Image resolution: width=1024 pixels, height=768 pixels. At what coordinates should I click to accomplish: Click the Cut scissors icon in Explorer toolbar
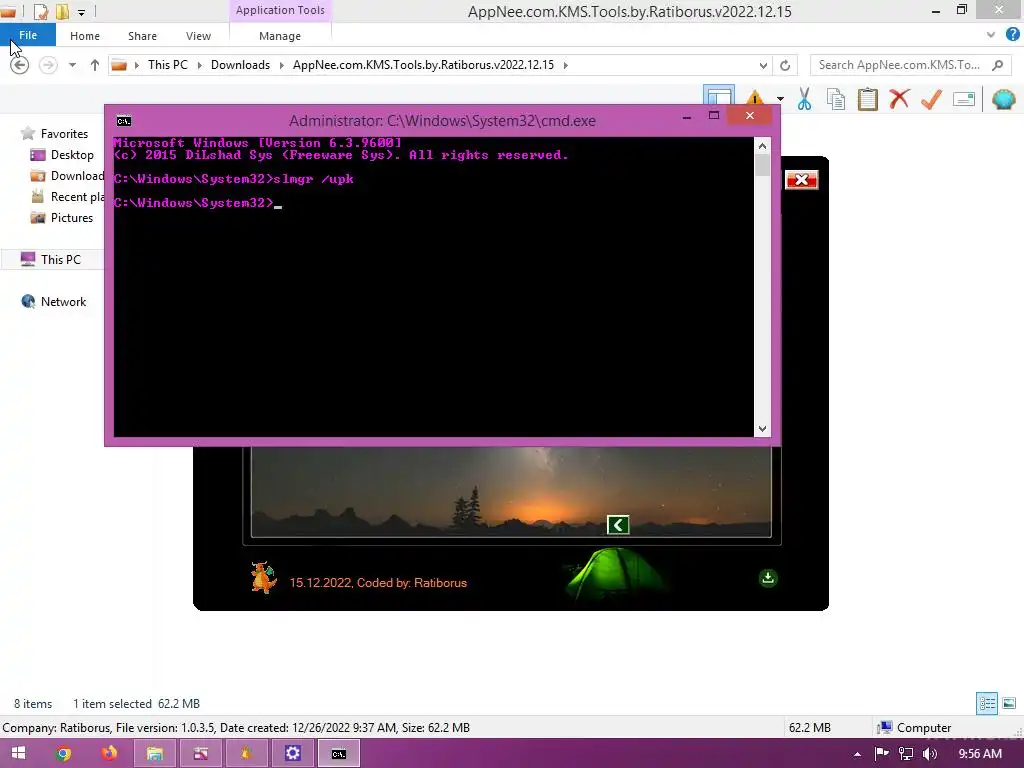804,99
